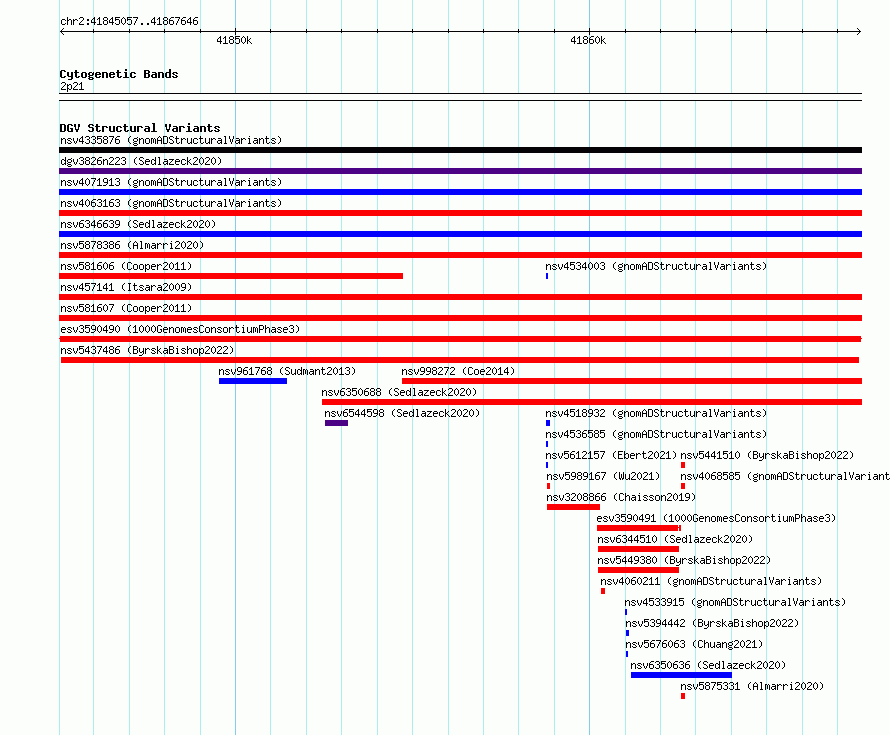The width and height of the screenshot is (890, 735).
Task: Open nsv6544598 Sedlazeck2020 entry
Action: pos(402,413)
